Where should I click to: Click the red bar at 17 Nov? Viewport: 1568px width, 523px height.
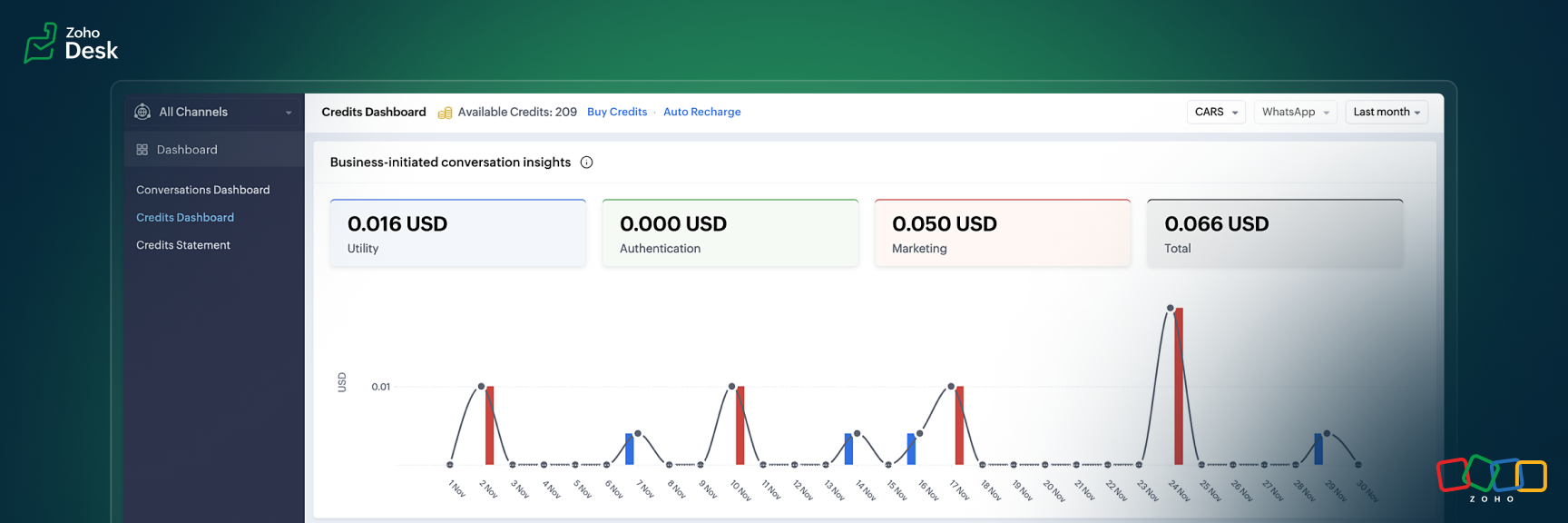tap(959, 426)
